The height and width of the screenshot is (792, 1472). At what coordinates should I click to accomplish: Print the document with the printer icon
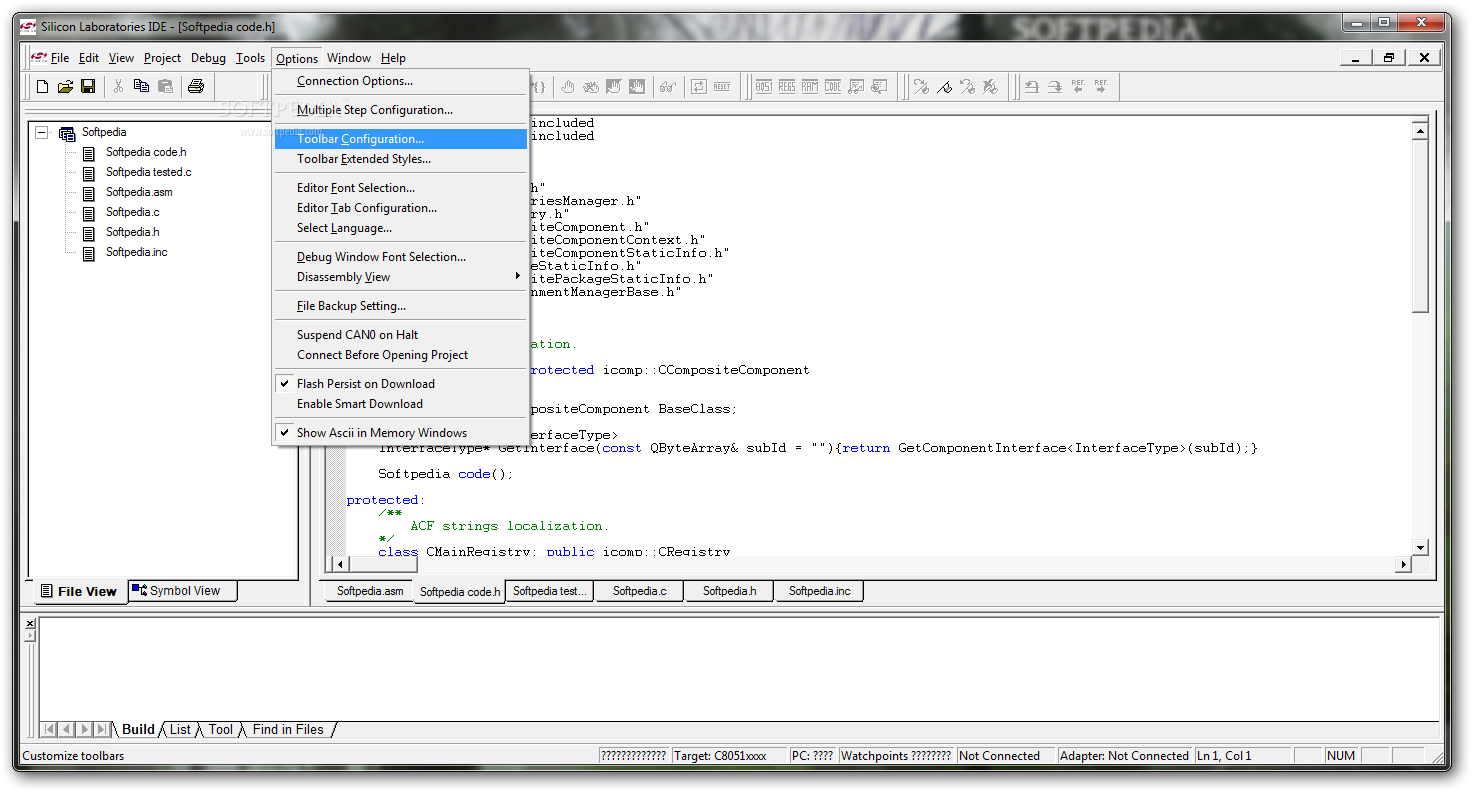pos(196,87)
